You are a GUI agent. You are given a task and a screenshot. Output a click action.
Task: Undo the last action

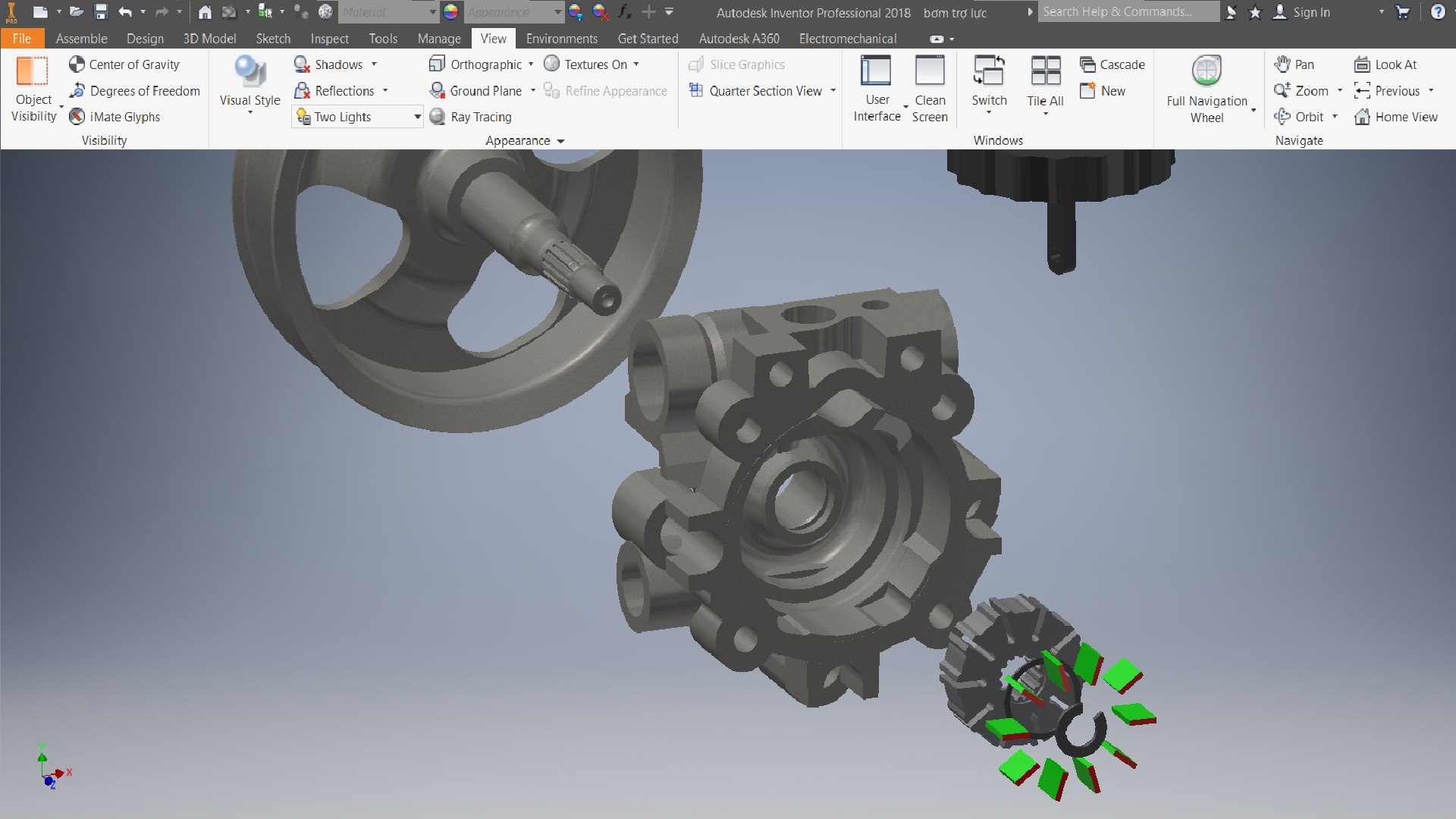(125, 12)
